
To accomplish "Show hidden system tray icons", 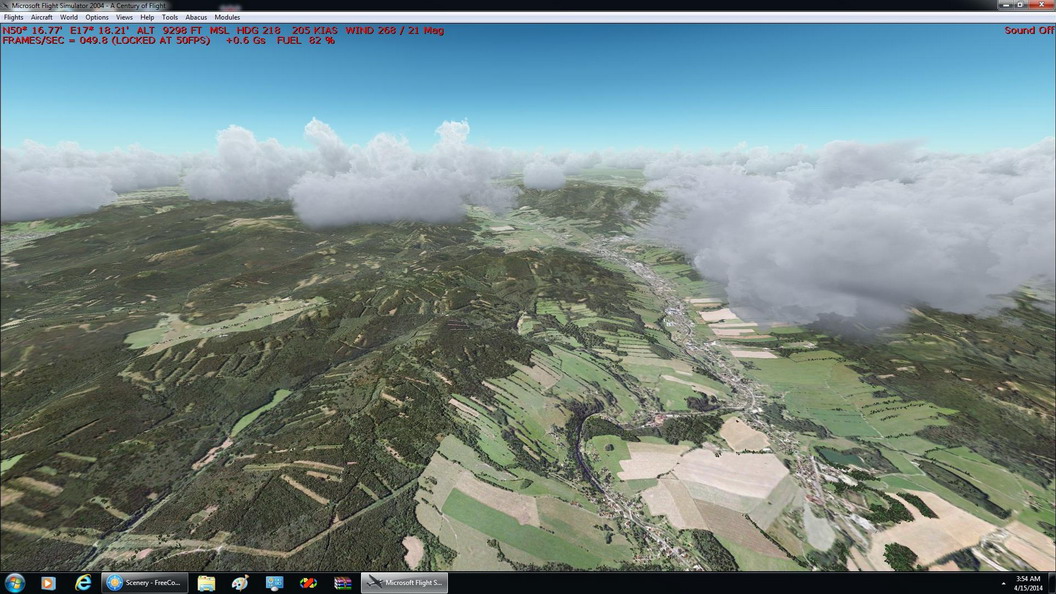I will [1003, 583].
